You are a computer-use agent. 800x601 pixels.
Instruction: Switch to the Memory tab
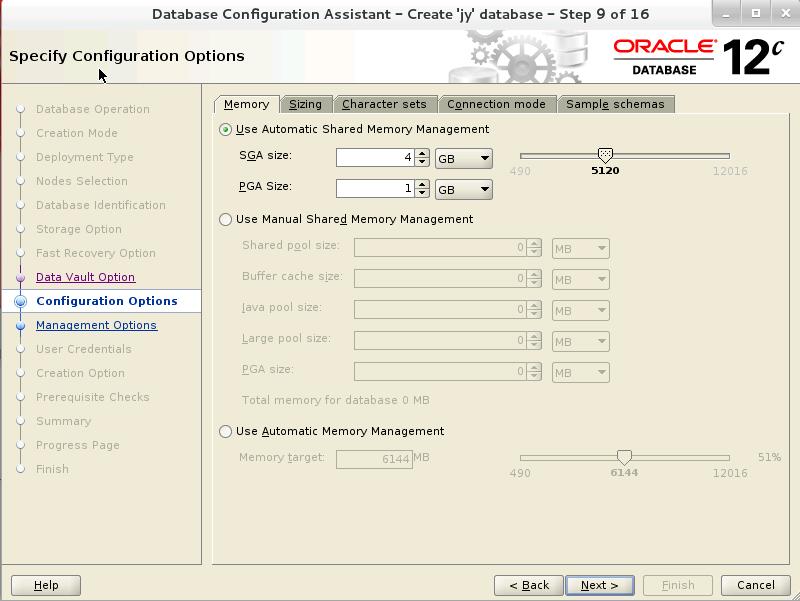tap(246, 104)
